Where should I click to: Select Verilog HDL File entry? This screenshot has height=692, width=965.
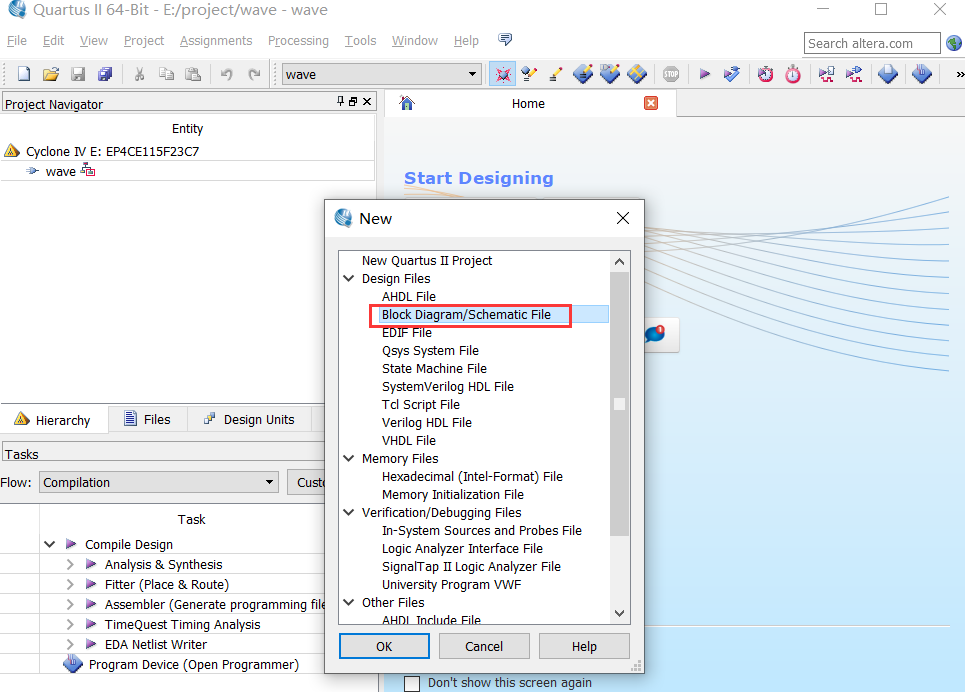(x=426, y=422)
